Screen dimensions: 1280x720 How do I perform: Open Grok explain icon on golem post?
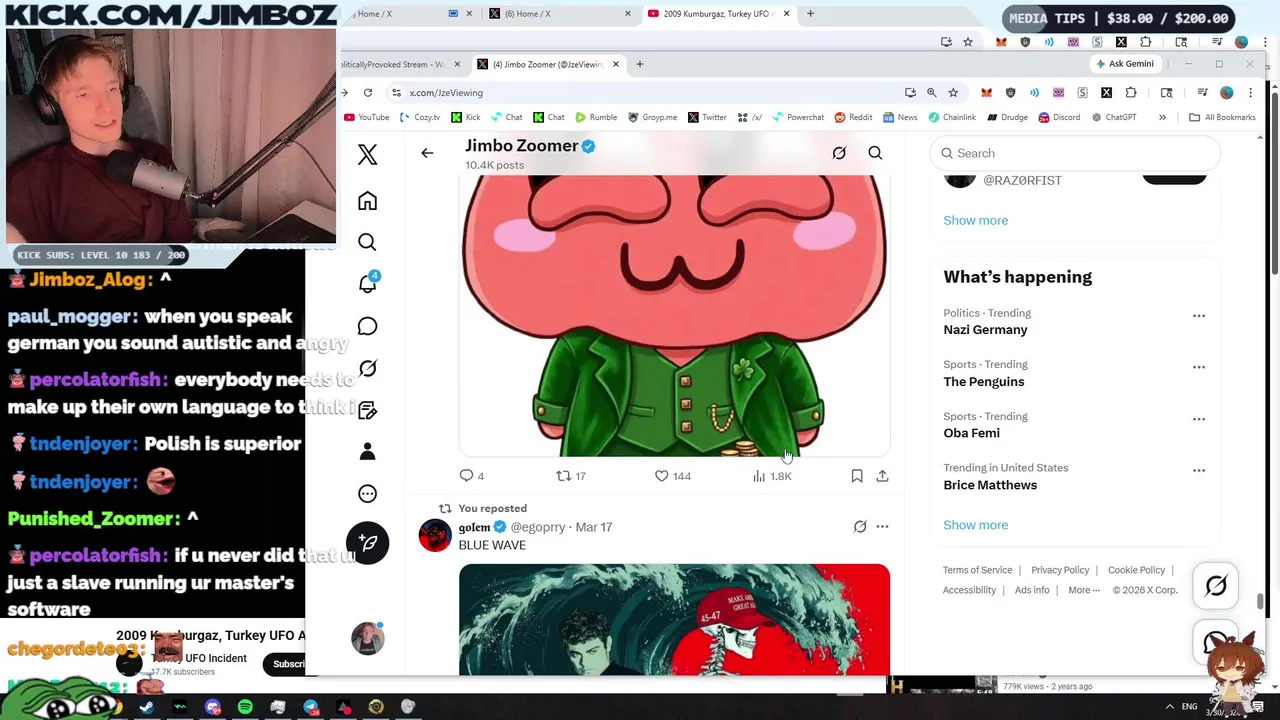[x=860, y=527]
